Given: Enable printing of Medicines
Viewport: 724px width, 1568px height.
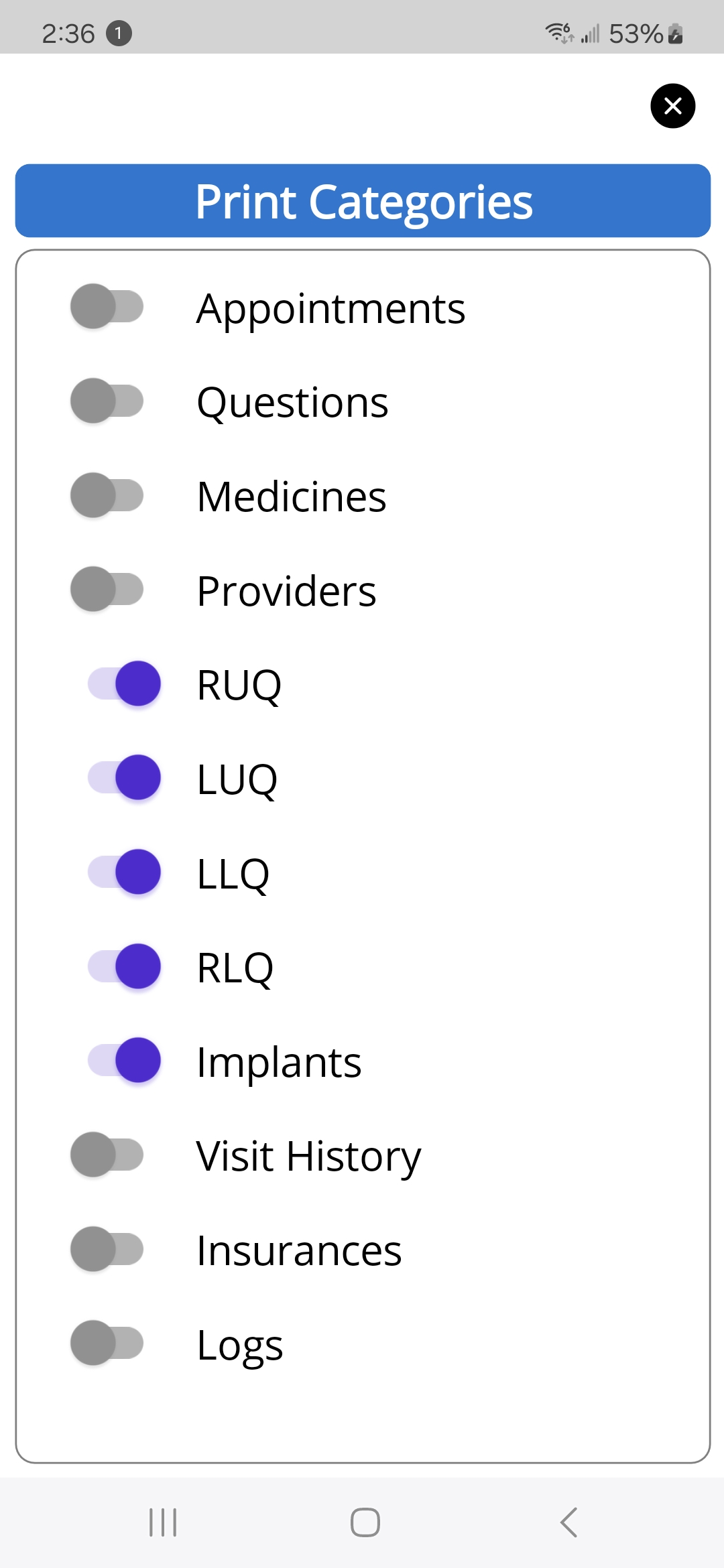Looking at the screenshot, I should coord(107,495).
